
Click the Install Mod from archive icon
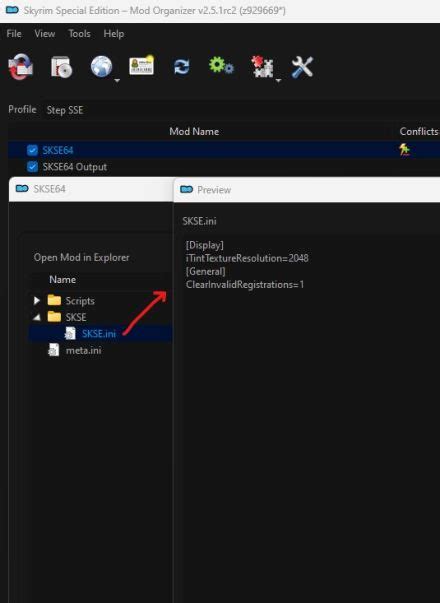(x=61, y=67)
